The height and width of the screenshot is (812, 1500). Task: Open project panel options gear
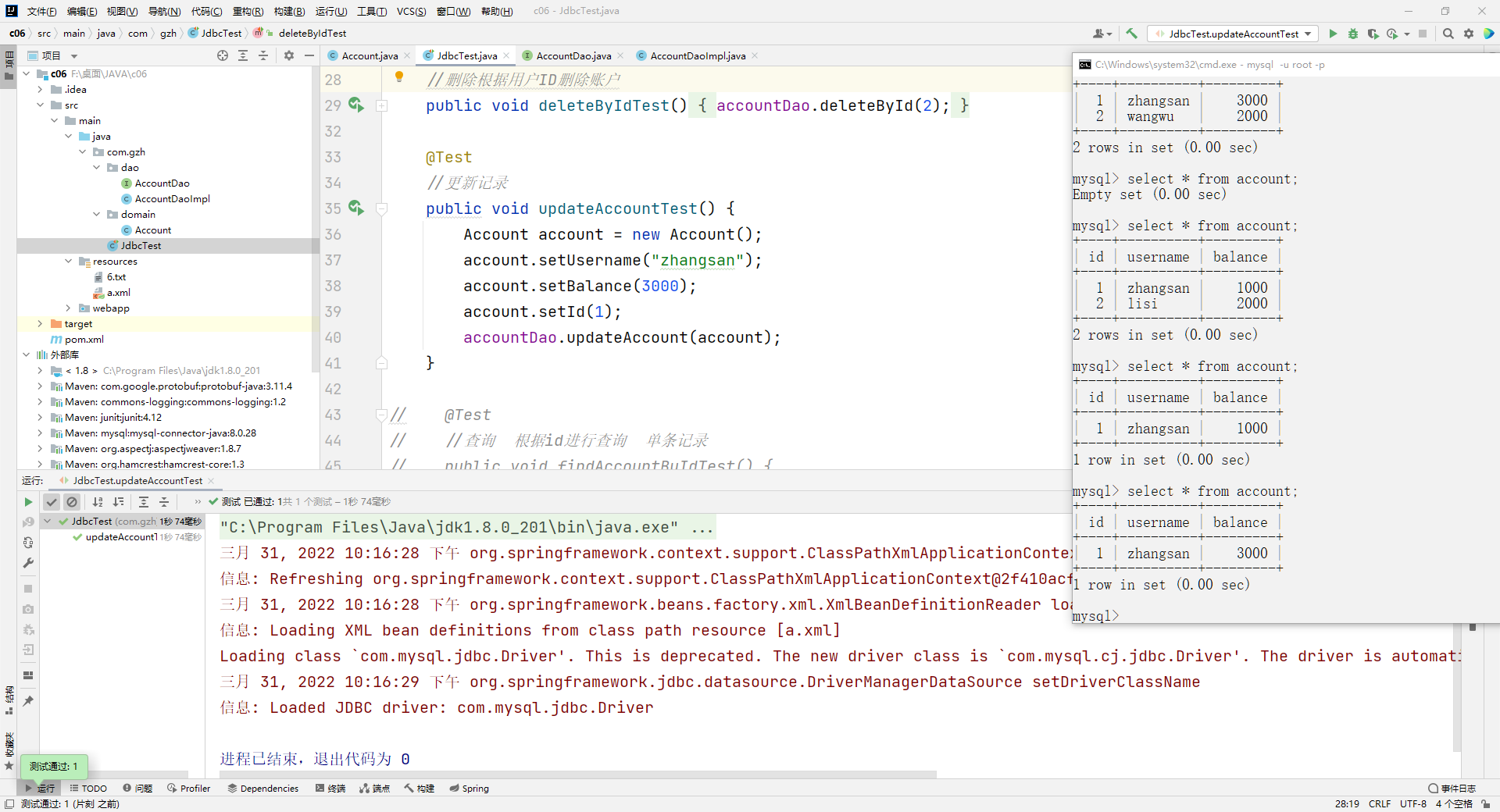click(289, 55)
